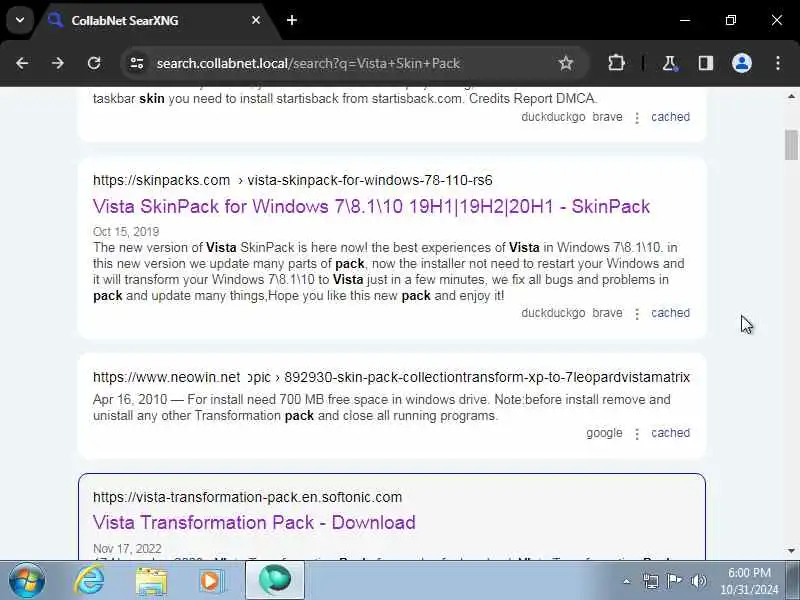The width and height of the screenshot is (800, 600).
Task: Open cached link of skinpacks.com result
Action: [670, 313]
